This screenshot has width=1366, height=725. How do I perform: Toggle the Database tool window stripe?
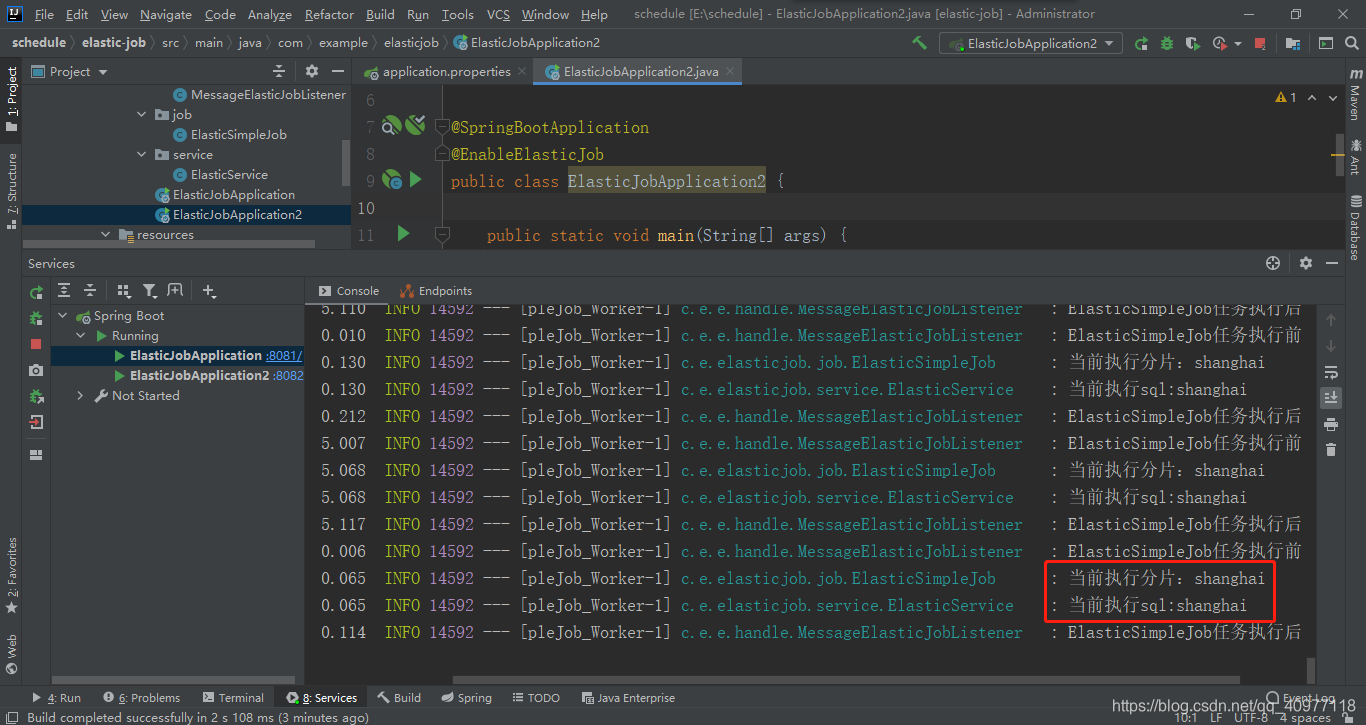click(1355, 228)
